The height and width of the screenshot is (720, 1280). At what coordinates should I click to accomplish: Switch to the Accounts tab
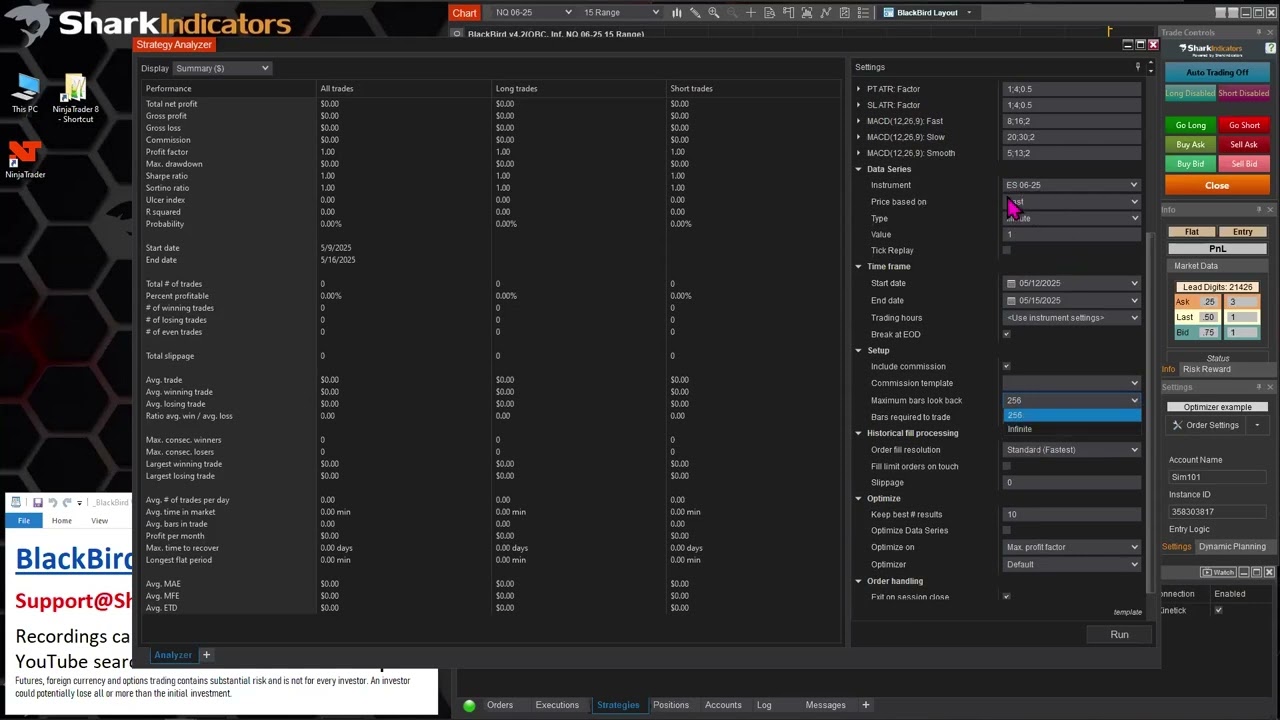[723, 705]
